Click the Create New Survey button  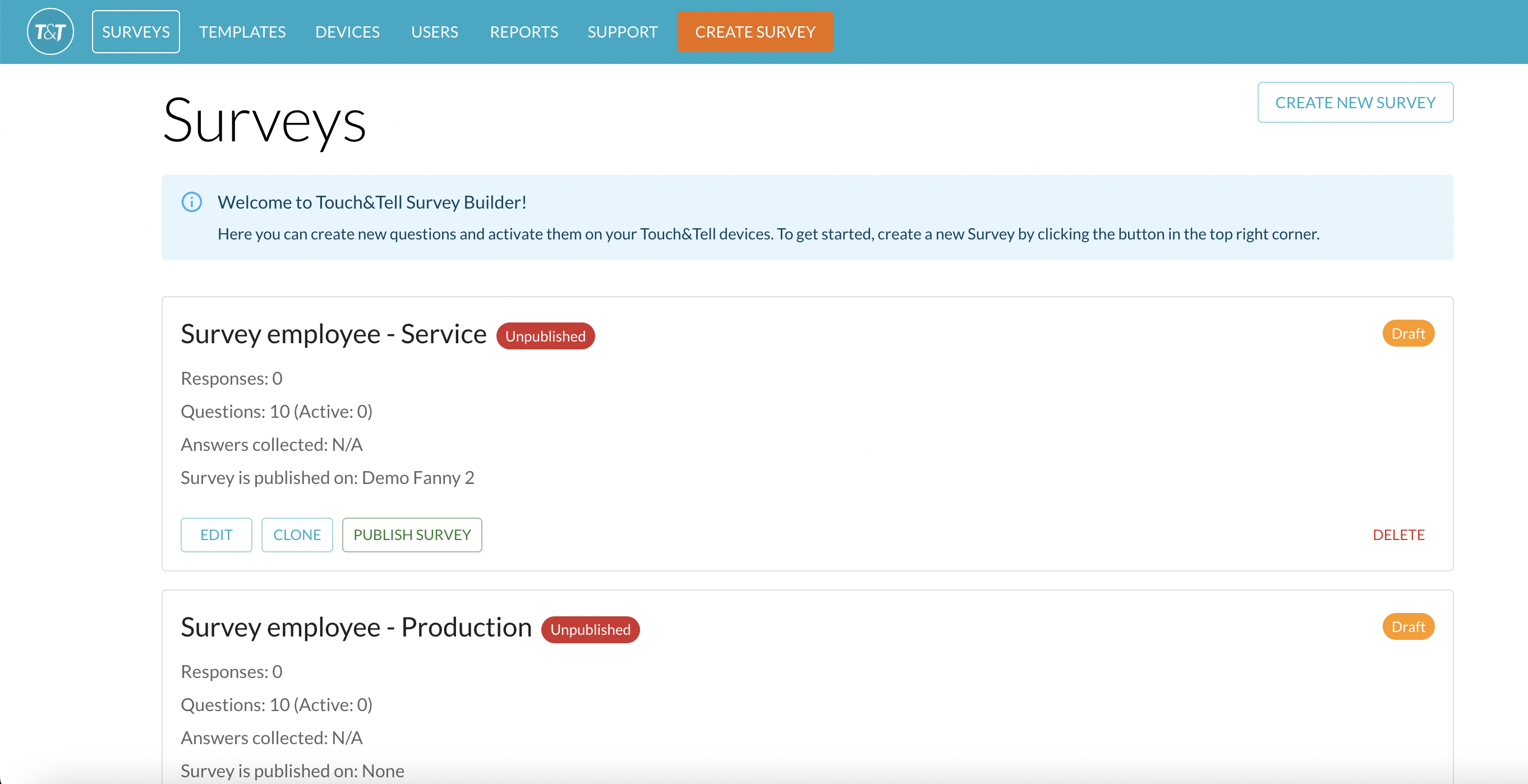pyautogui.click(x=1355, y=103)
